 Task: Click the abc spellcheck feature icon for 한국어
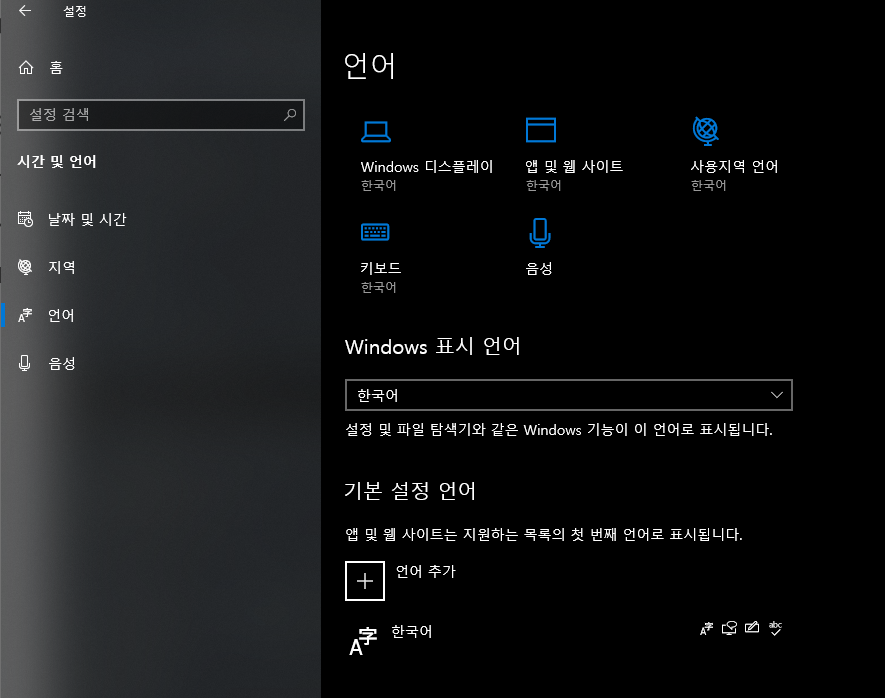tap(776, 628)
